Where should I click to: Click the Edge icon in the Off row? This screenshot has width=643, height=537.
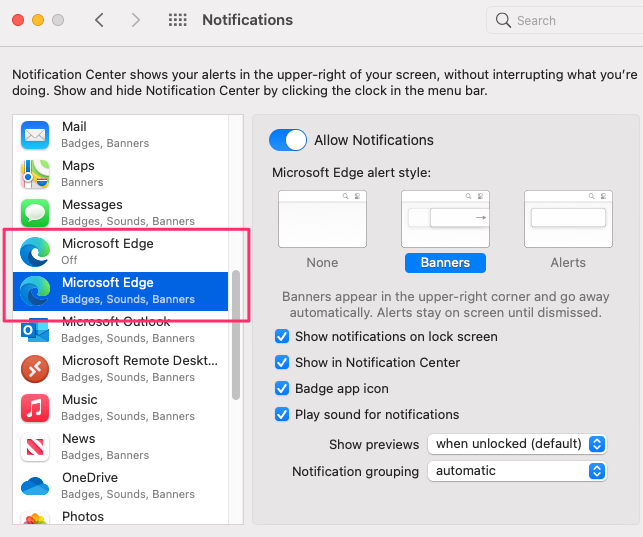pos(35,252)
